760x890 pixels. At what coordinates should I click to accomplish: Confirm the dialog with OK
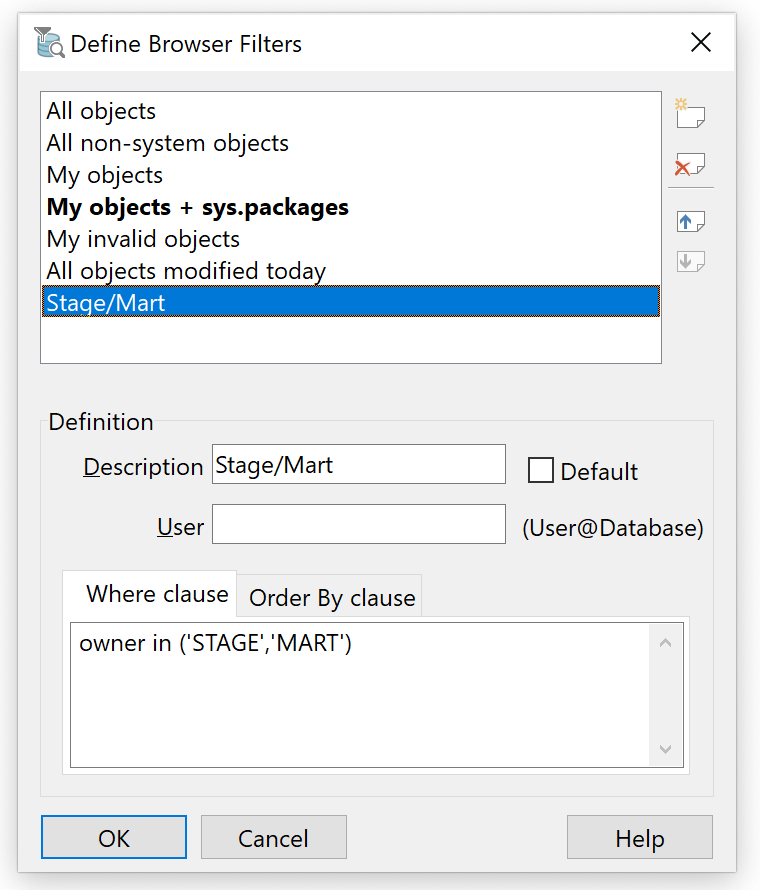(x=114, y=837)
